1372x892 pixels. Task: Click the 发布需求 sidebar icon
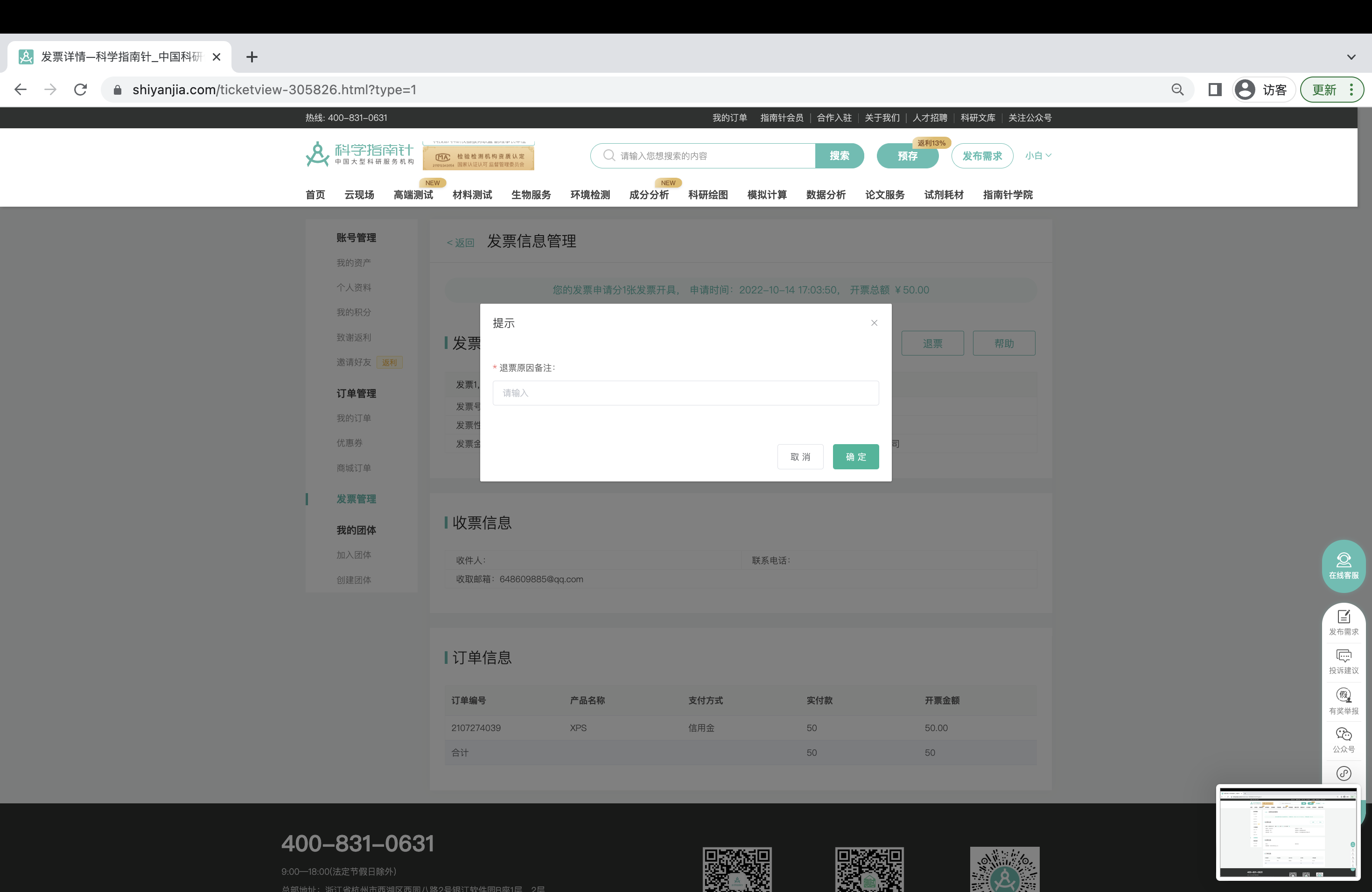tap(1343, 622)
